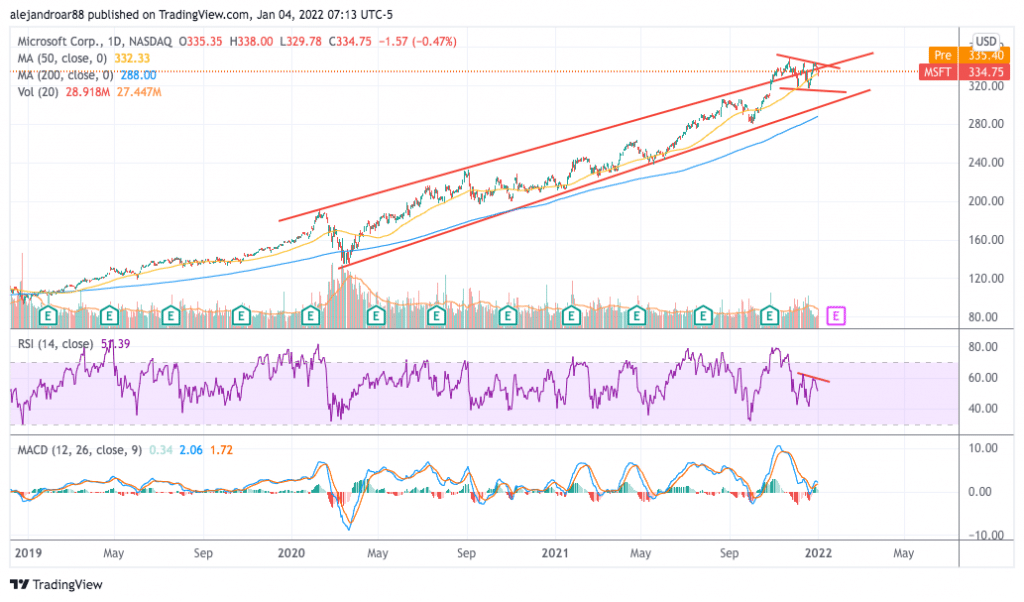Click the MACD line value 2.06

coord(191,450)
